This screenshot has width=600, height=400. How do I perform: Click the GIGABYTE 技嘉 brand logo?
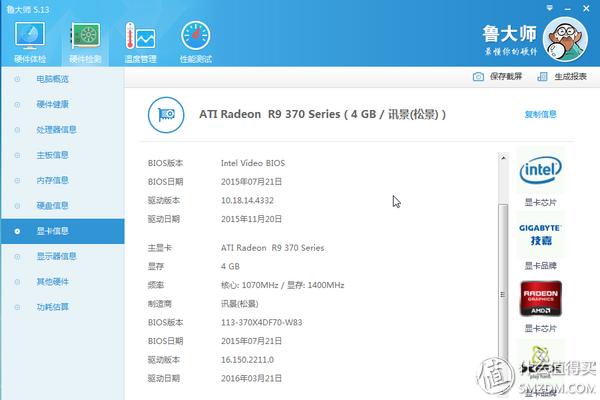pos(540,234)
